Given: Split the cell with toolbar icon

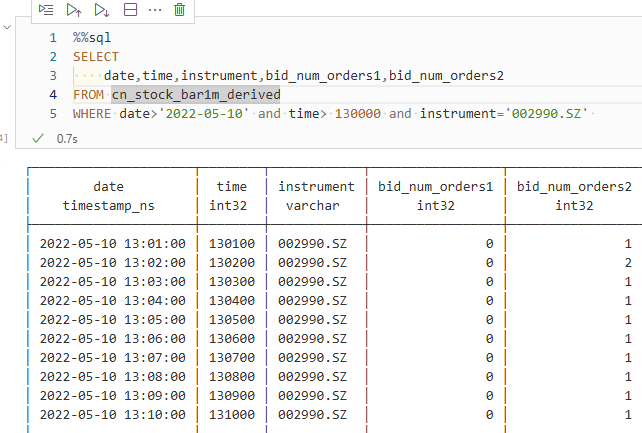Looking at the screenshot, I should pyautogui.click(x=129, y=10).
